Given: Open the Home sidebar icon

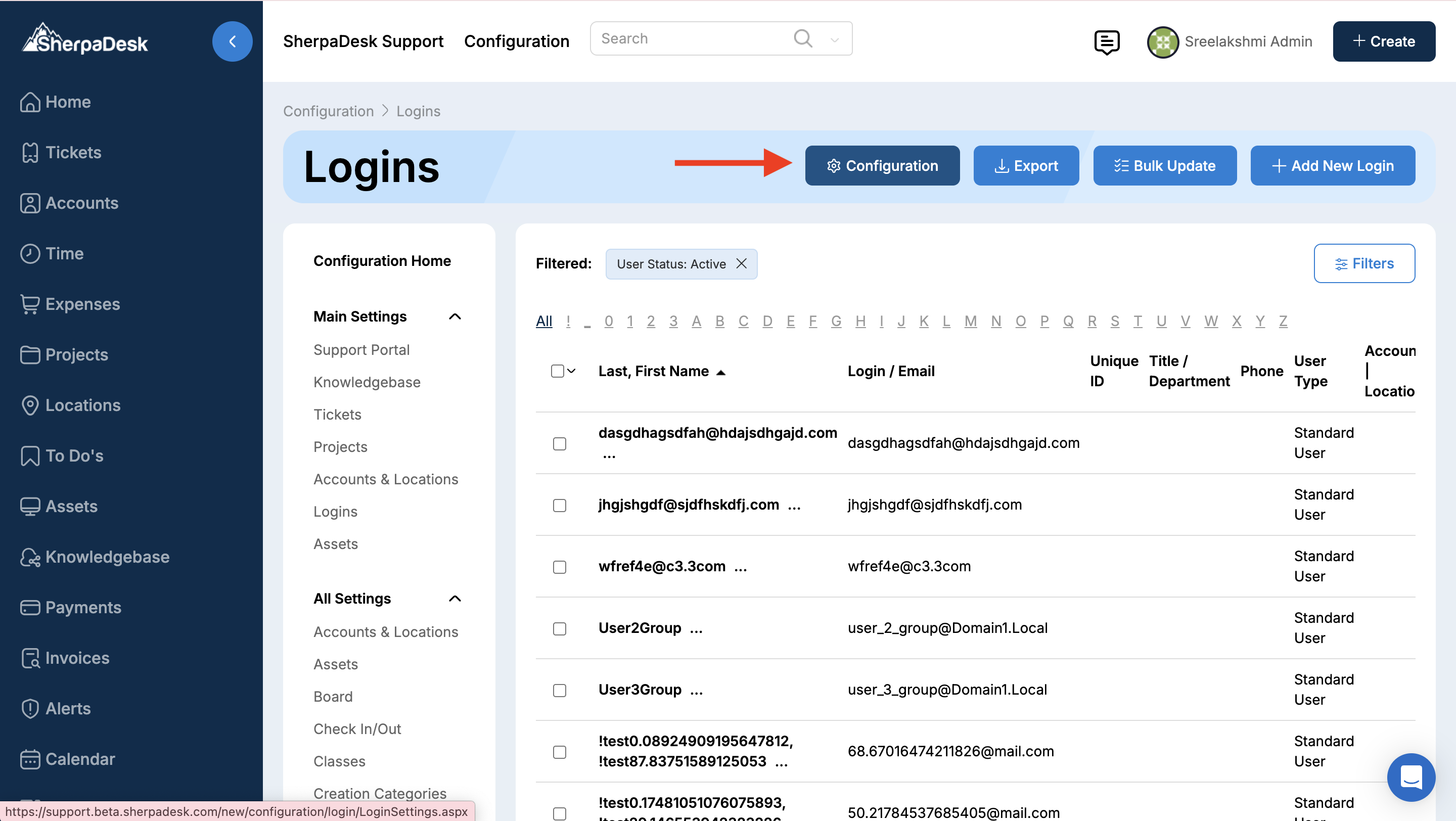Looking at the screenshot, I should pos(30,102).
